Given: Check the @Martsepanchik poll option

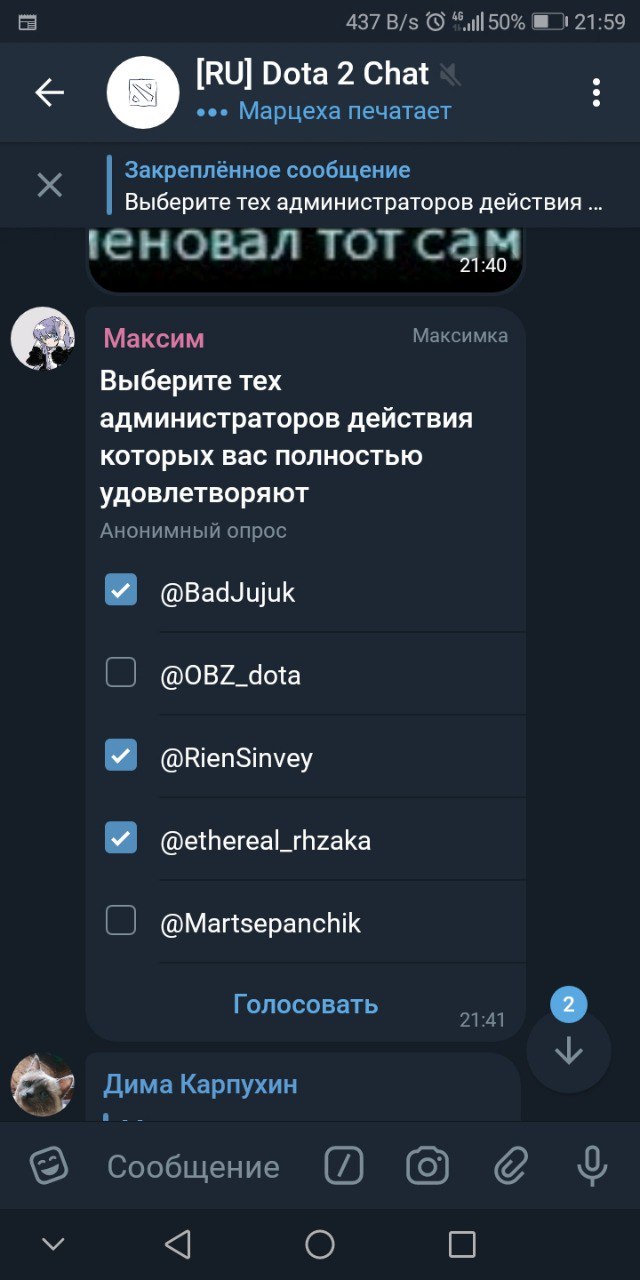Looking at the screenshot, I should point(121,921).
